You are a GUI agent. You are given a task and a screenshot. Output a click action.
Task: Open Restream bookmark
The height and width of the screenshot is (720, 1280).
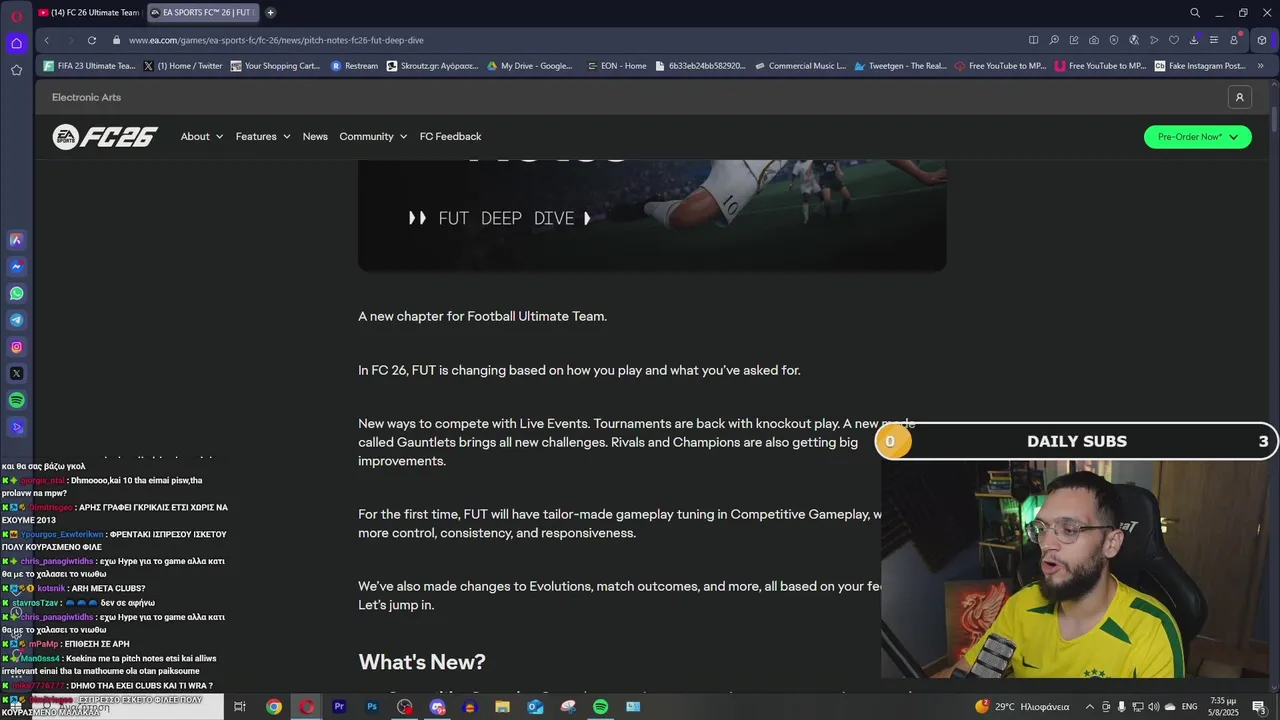coord(354,66)
